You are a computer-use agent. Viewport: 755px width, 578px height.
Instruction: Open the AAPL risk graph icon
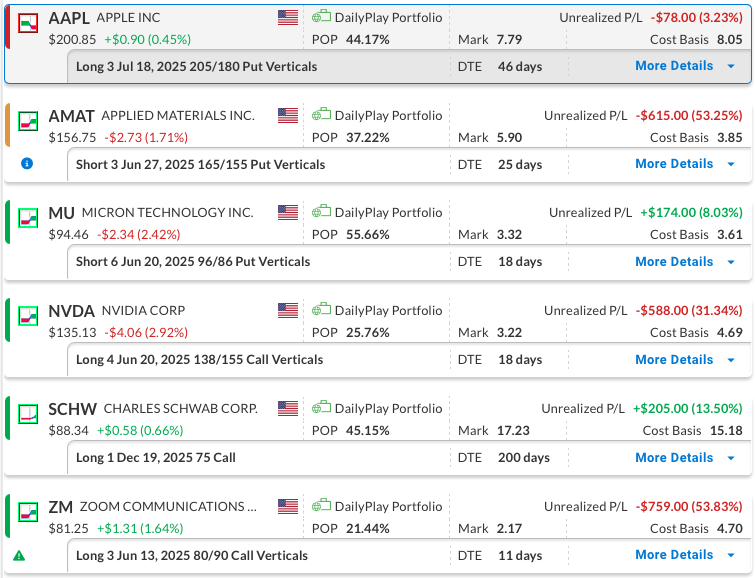tap(28, 23)
